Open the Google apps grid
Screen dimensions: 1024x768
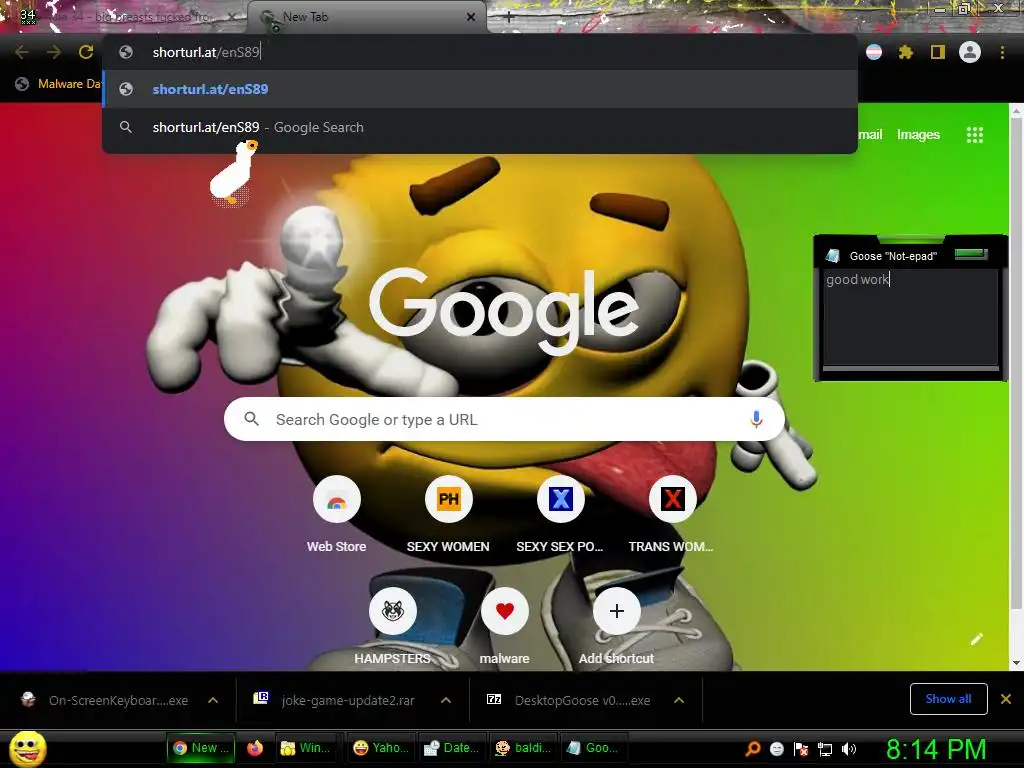tap(974, 135)
